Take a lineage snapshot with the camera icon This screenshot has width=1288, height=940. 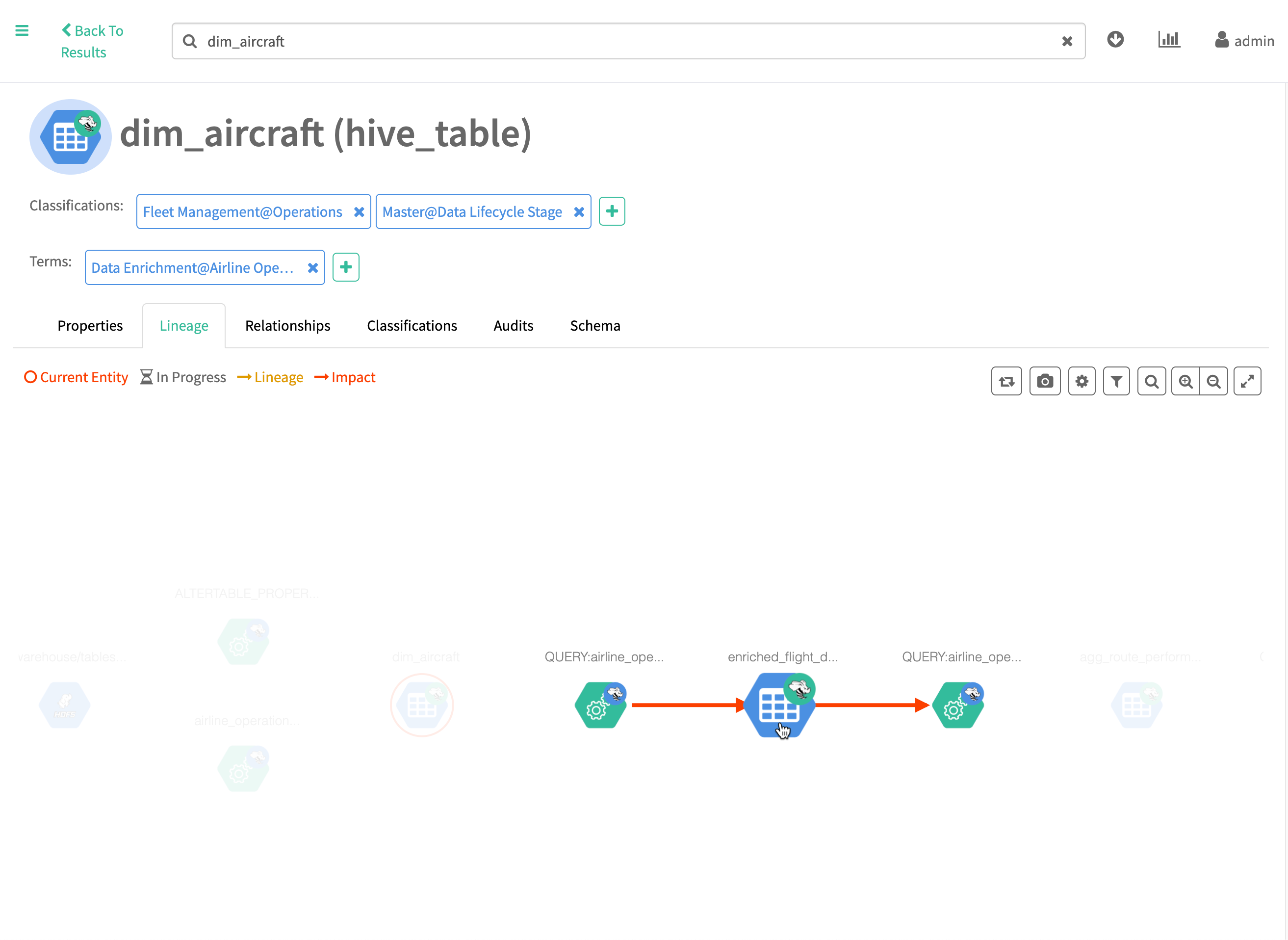[x=1045, y=381]
